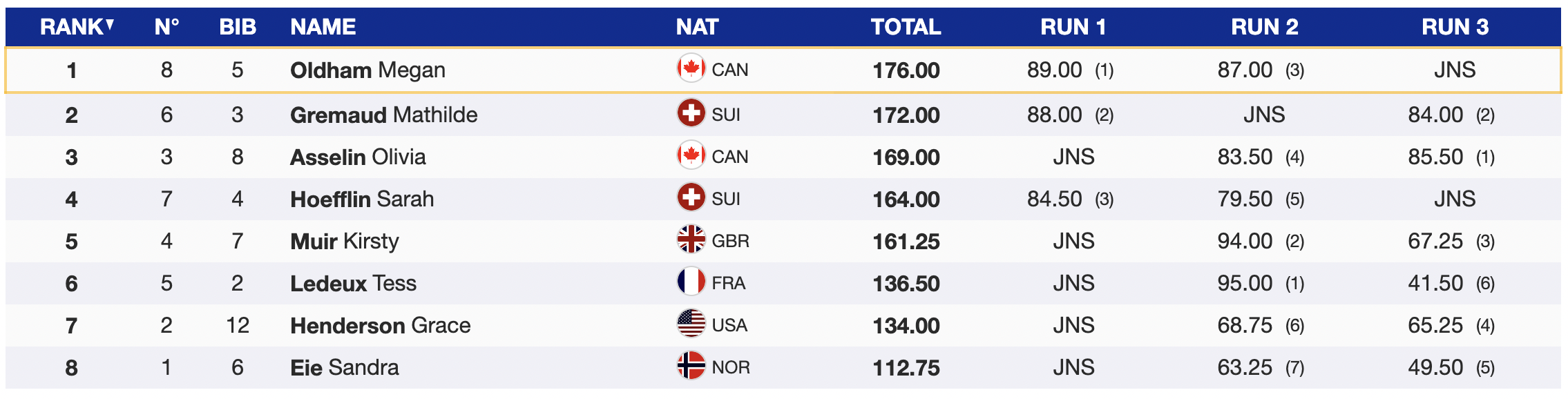Click the USA flag icon

[x=691, y=324]
